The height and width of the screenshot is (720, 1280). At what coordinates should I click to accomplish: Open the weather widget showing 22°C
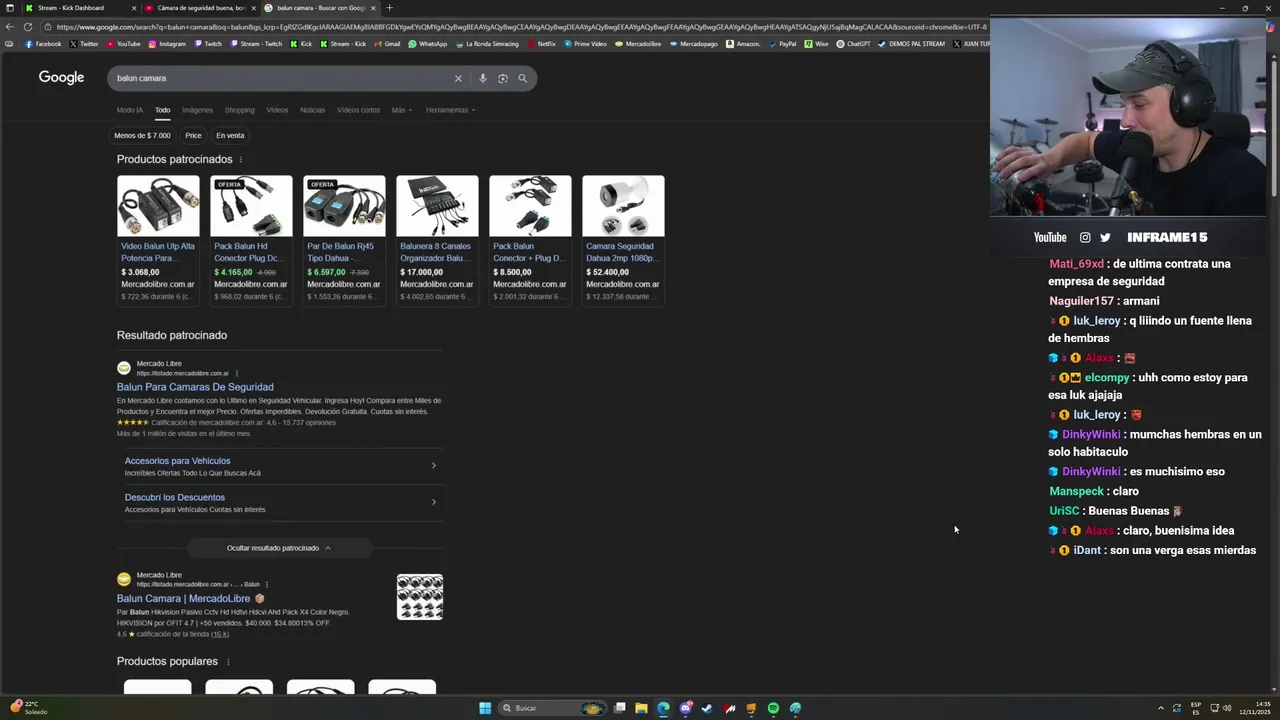pos(29,708)
